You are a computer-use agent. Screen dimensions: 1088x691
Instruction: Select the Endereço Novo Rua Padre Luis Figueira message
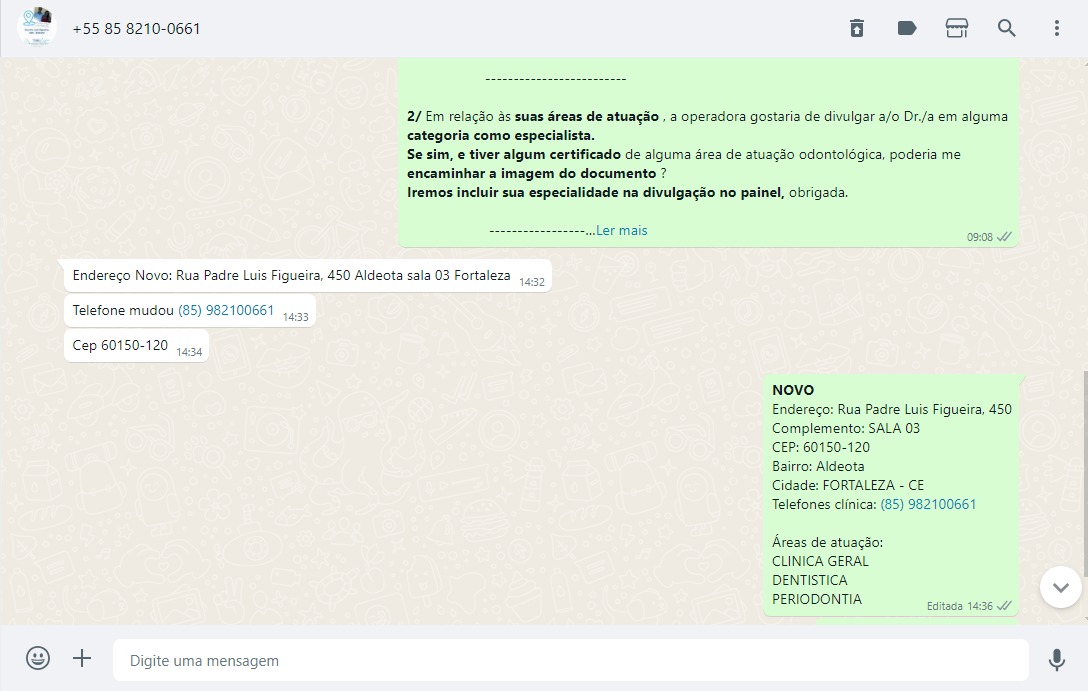click(x=307, y=275)
